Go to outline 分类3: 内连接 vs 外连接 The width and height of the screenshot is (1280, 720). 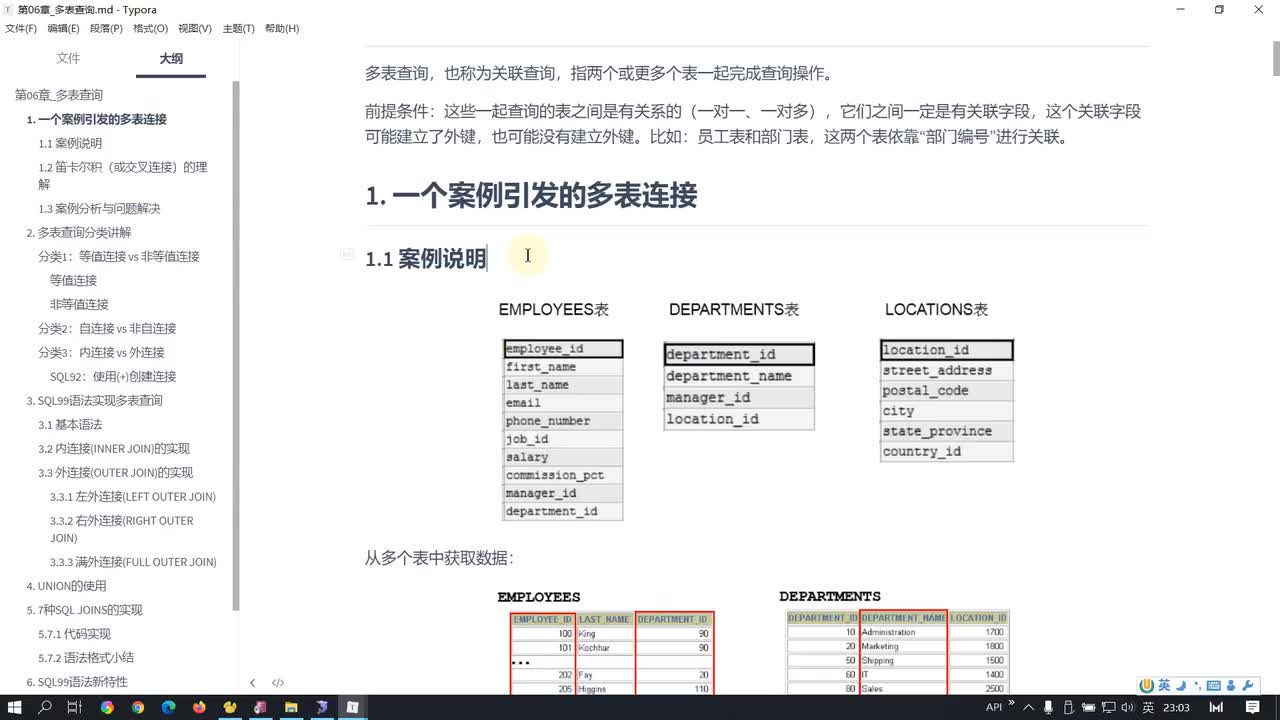(101, 352)
